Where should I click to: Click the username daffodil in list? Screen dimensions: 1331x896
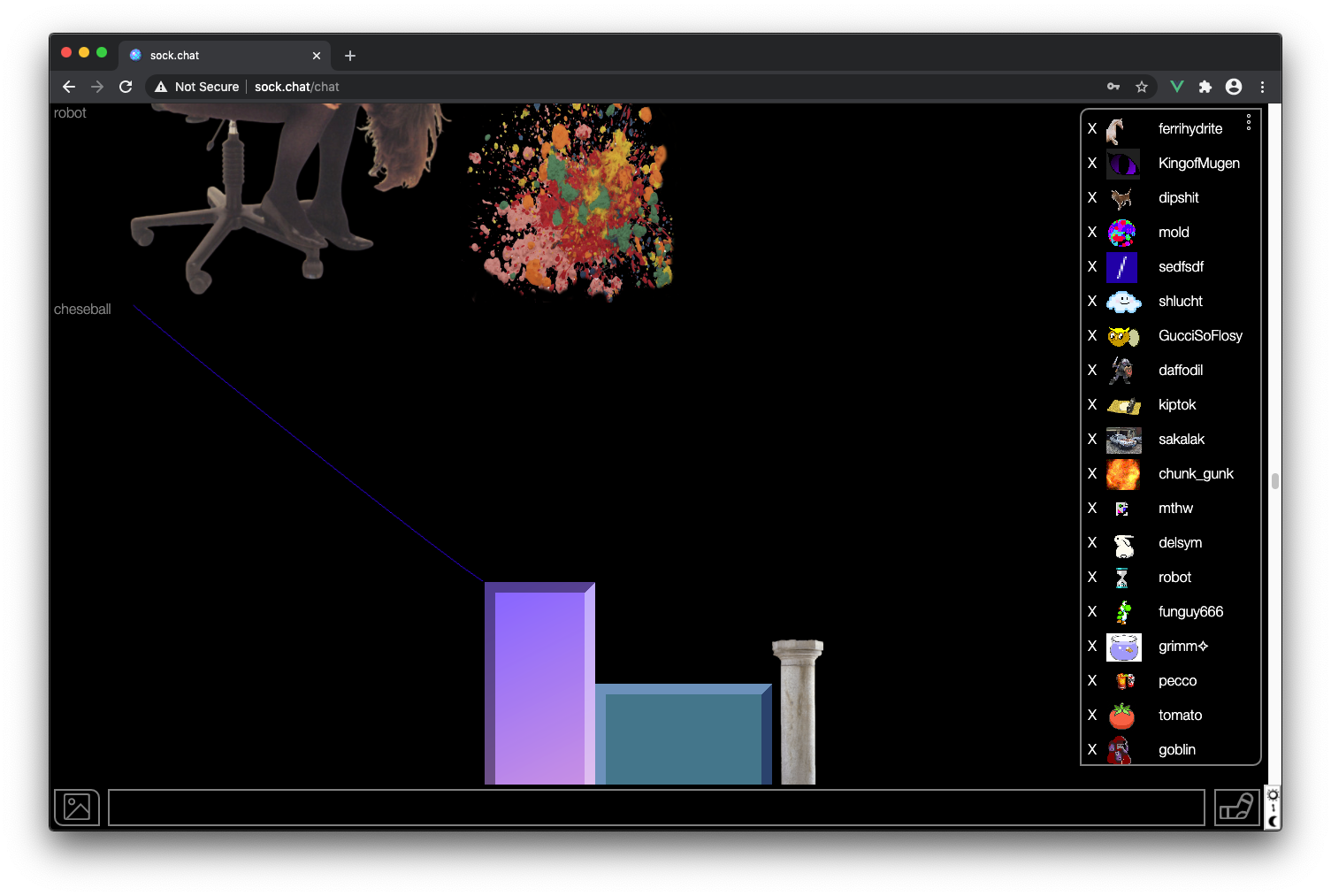pyautogui.click(x=1180, y=371)
